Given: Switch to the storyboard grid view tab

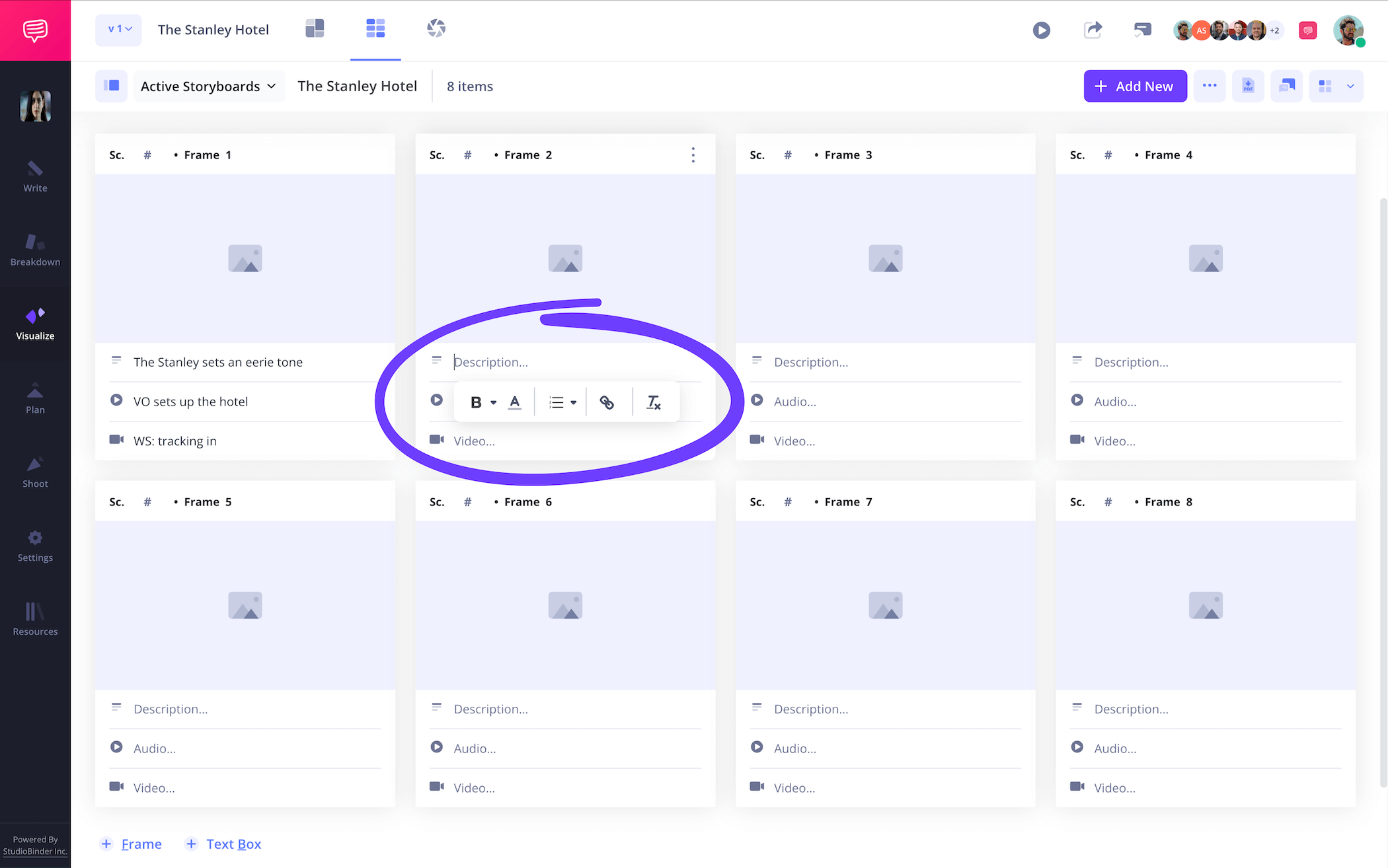Looking at the screenshot, I should click(x=375, y=28).
